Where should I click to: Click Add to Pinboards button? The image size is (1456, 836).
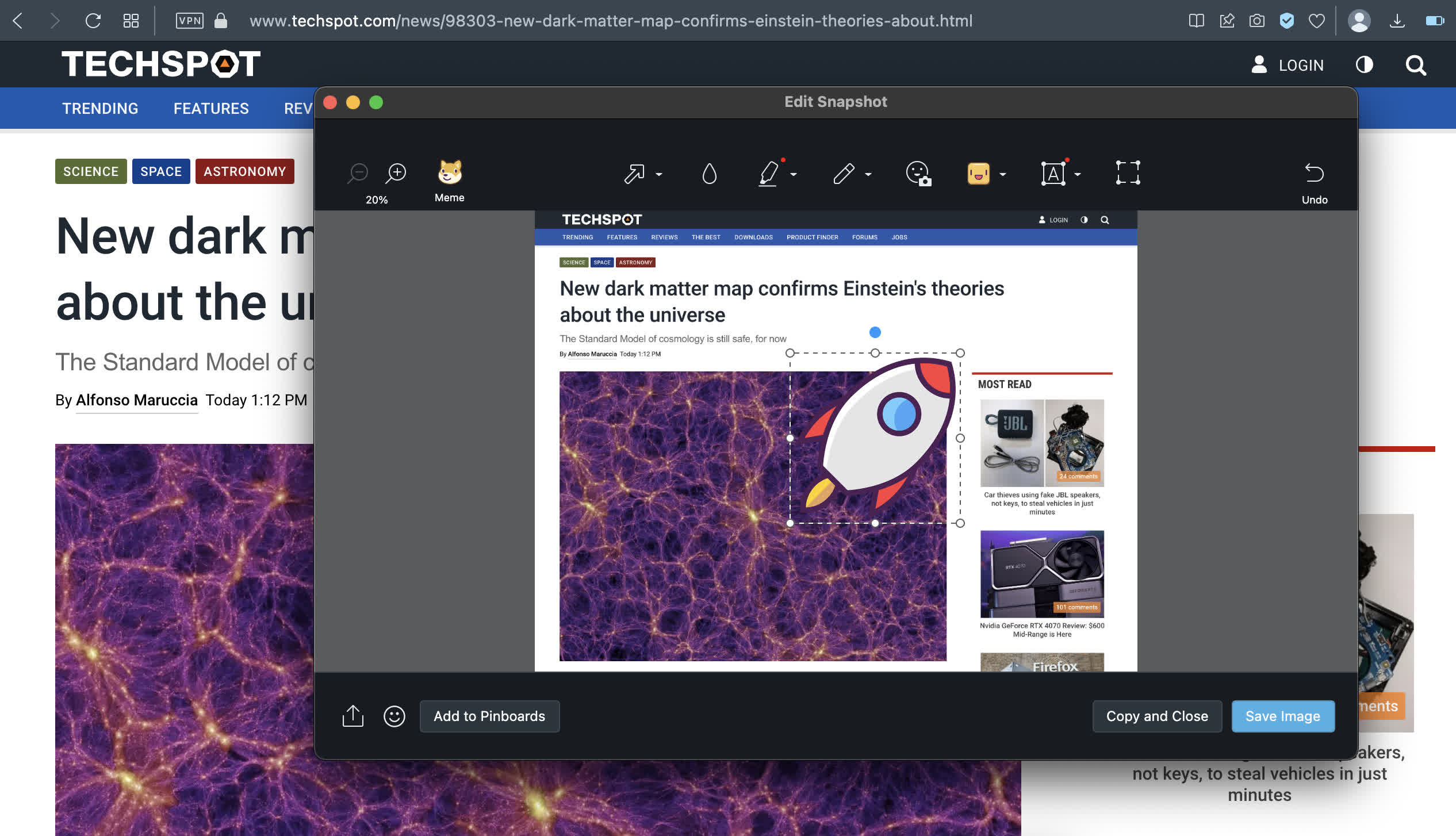(489, 716)
